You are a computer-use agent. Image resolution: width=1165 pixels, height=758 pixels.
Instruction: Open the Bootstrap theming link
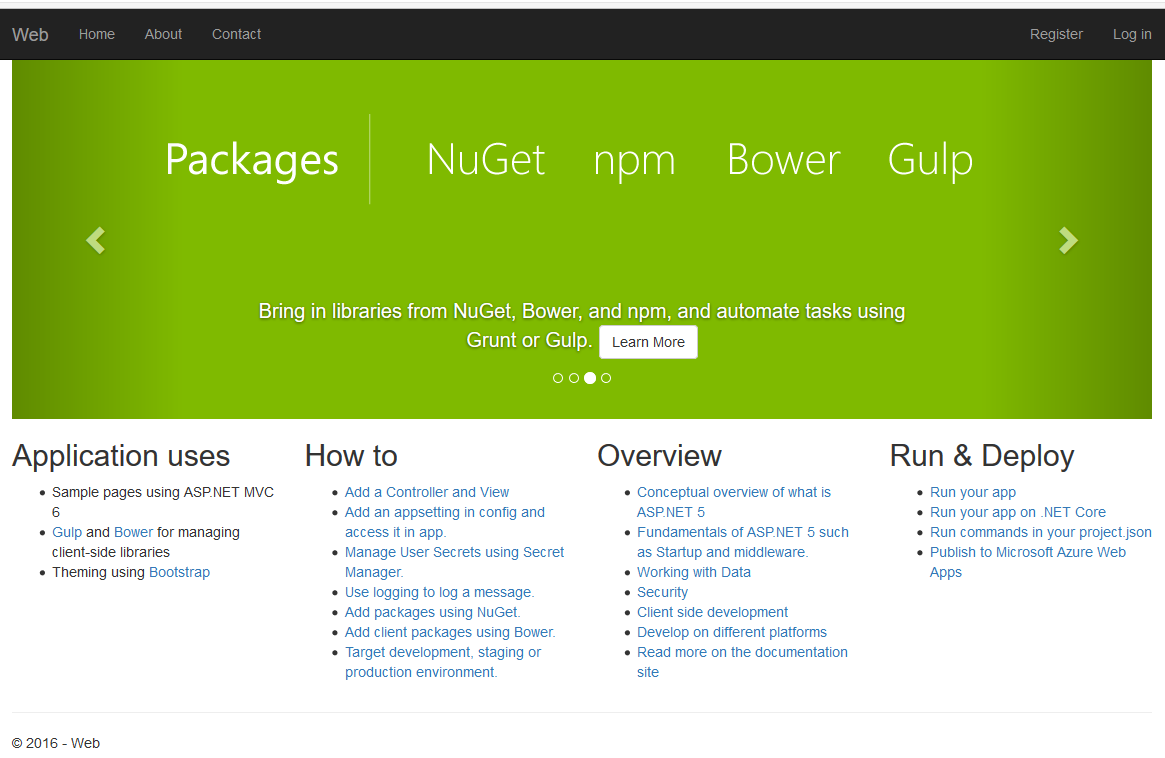pos(180,572)
